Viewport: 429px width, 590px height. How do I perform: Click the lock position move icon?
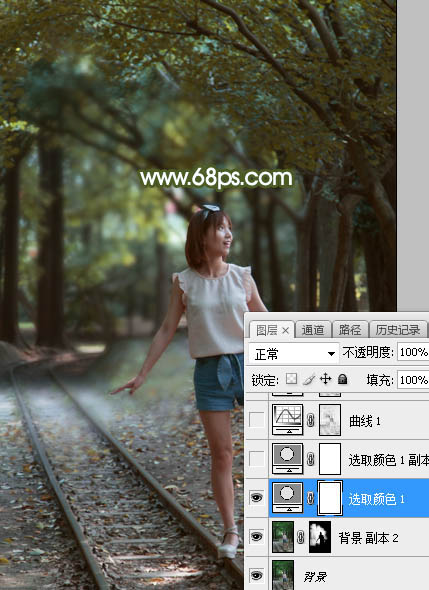325,379
